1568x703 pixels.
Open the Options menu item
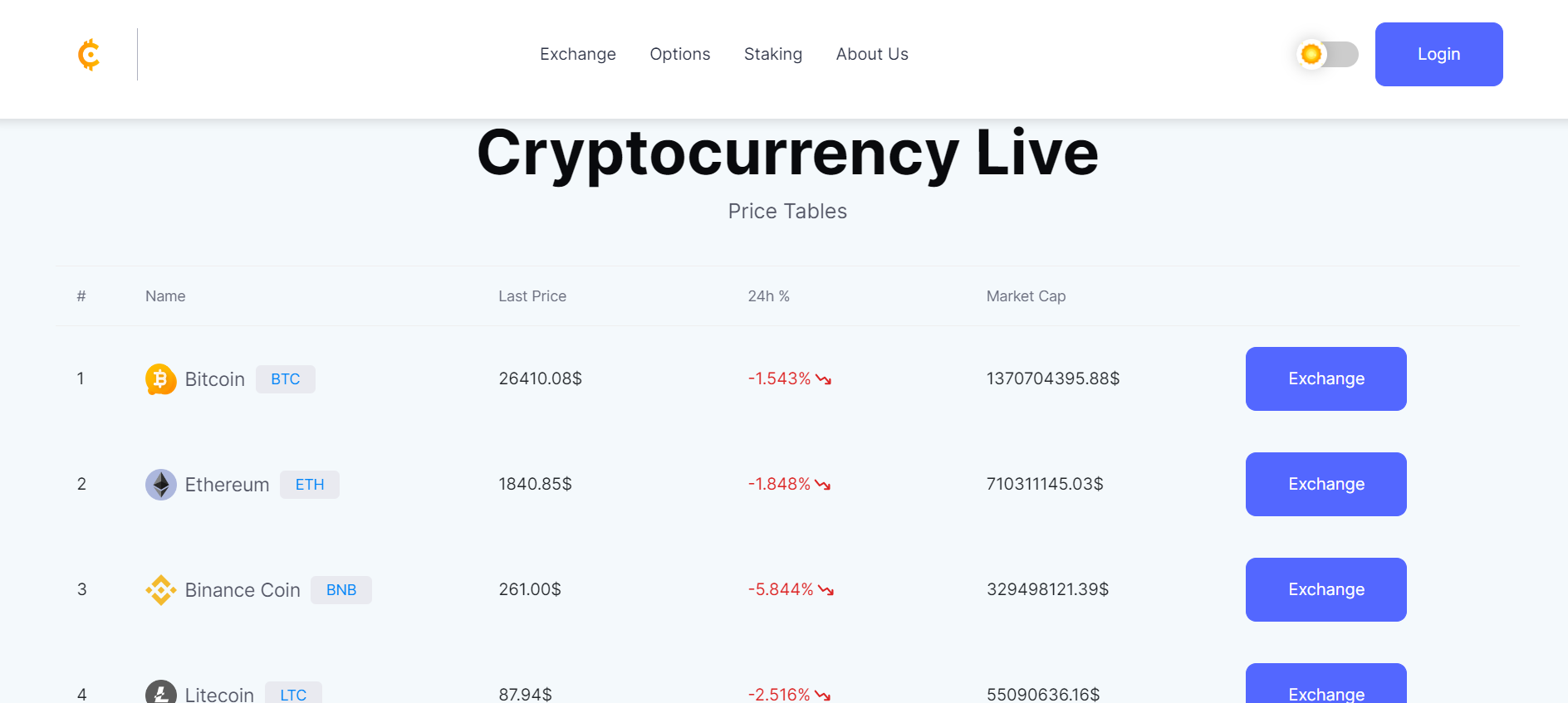(x=680, y=55)
